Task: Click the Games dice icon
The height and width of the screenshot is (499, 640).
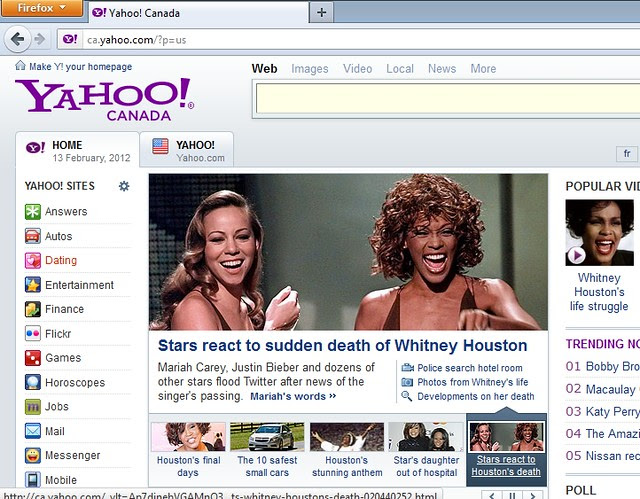Action: (33, 358)
